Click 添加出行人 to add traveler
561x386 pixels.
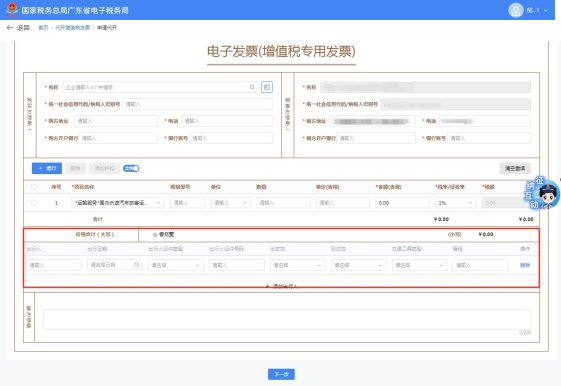(x=282, y=286)
